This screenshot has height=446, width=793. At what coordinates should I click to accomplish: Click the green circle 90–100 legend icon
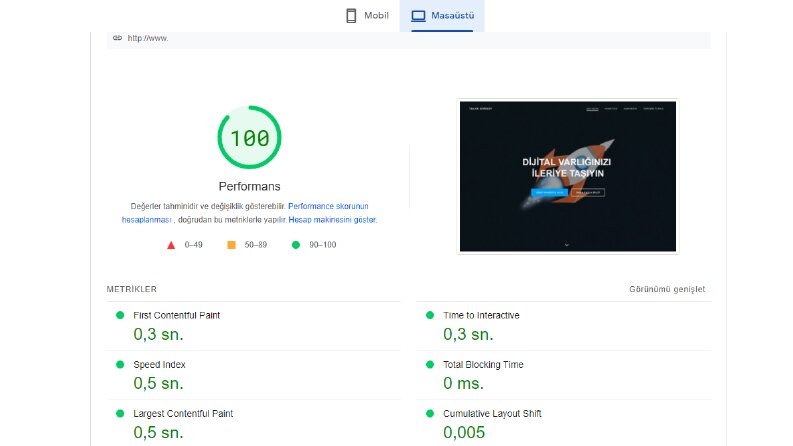(296, 245)
